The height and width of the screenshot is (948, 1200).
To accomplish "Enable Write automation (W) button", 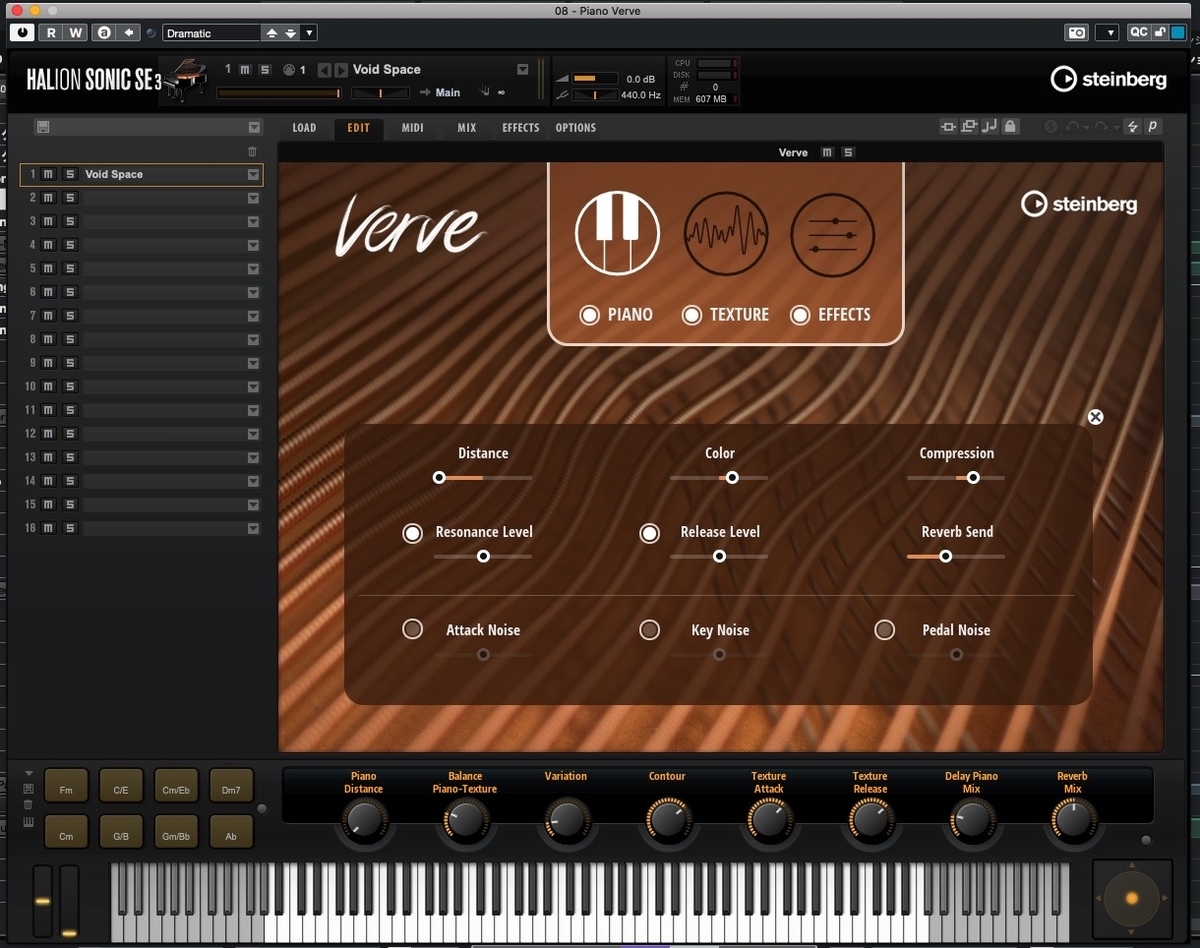I will coord(76,33).
